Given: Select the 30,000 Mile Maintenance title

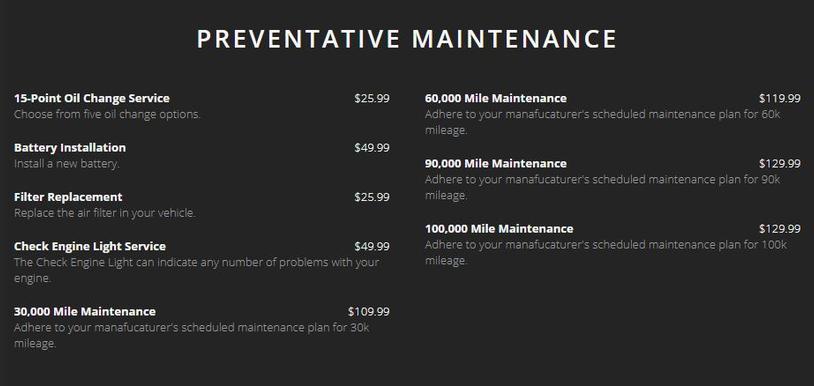Looking at the screenshot, I should pyautogui.click(x=85, y=311).
